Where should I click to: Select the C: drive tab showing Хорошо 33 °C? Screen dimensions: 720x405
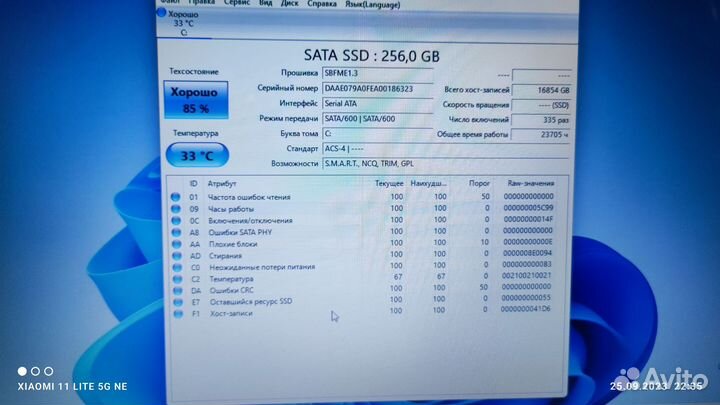[x=184, y=23]
